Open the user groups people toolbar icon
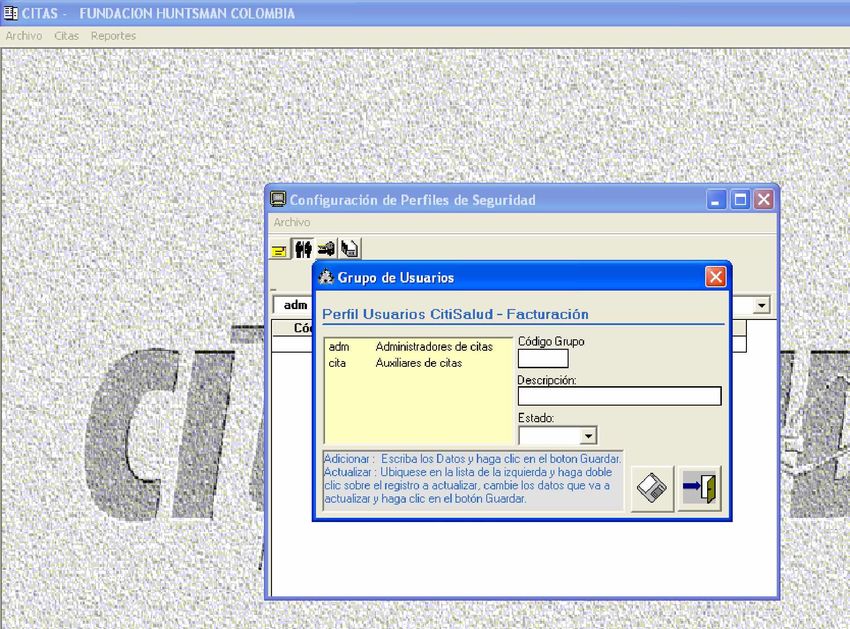This screenshot has width=850, height=629. pyautogui.click(x=303, y=249)
